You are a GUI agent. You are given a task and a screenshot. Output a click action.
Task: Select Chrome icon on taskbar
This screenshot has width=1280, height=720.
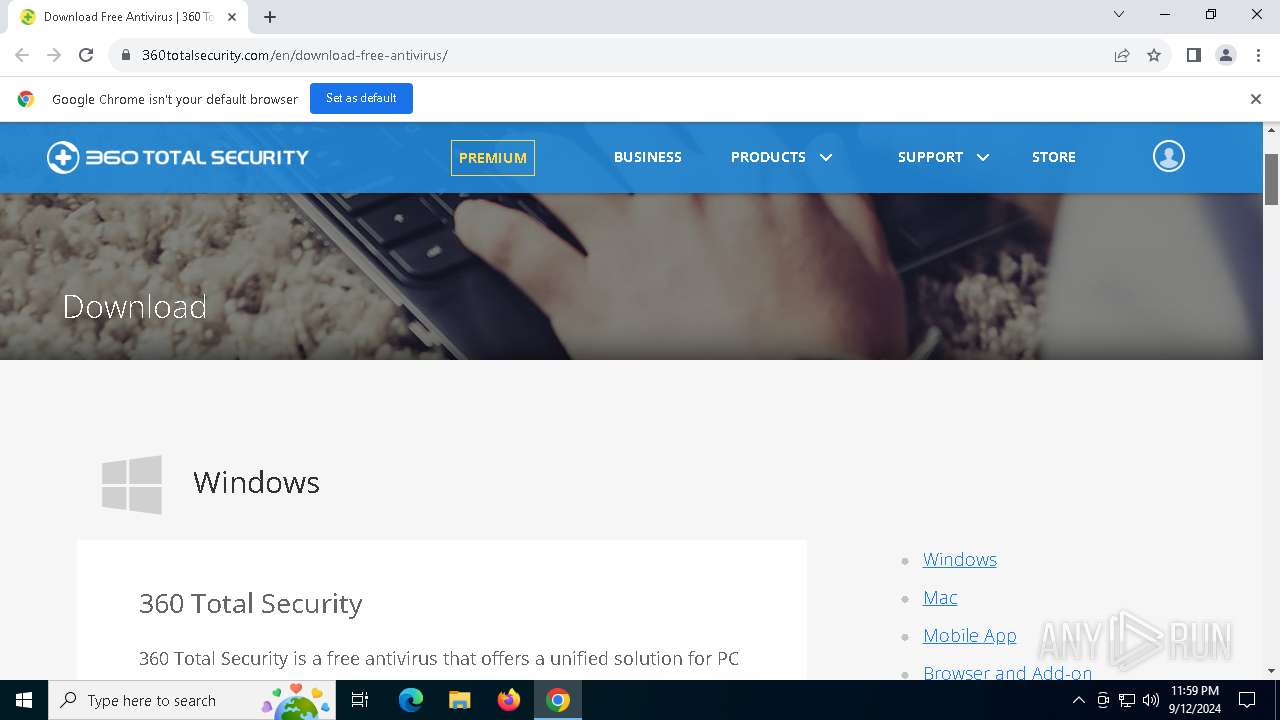coord(558,700)
